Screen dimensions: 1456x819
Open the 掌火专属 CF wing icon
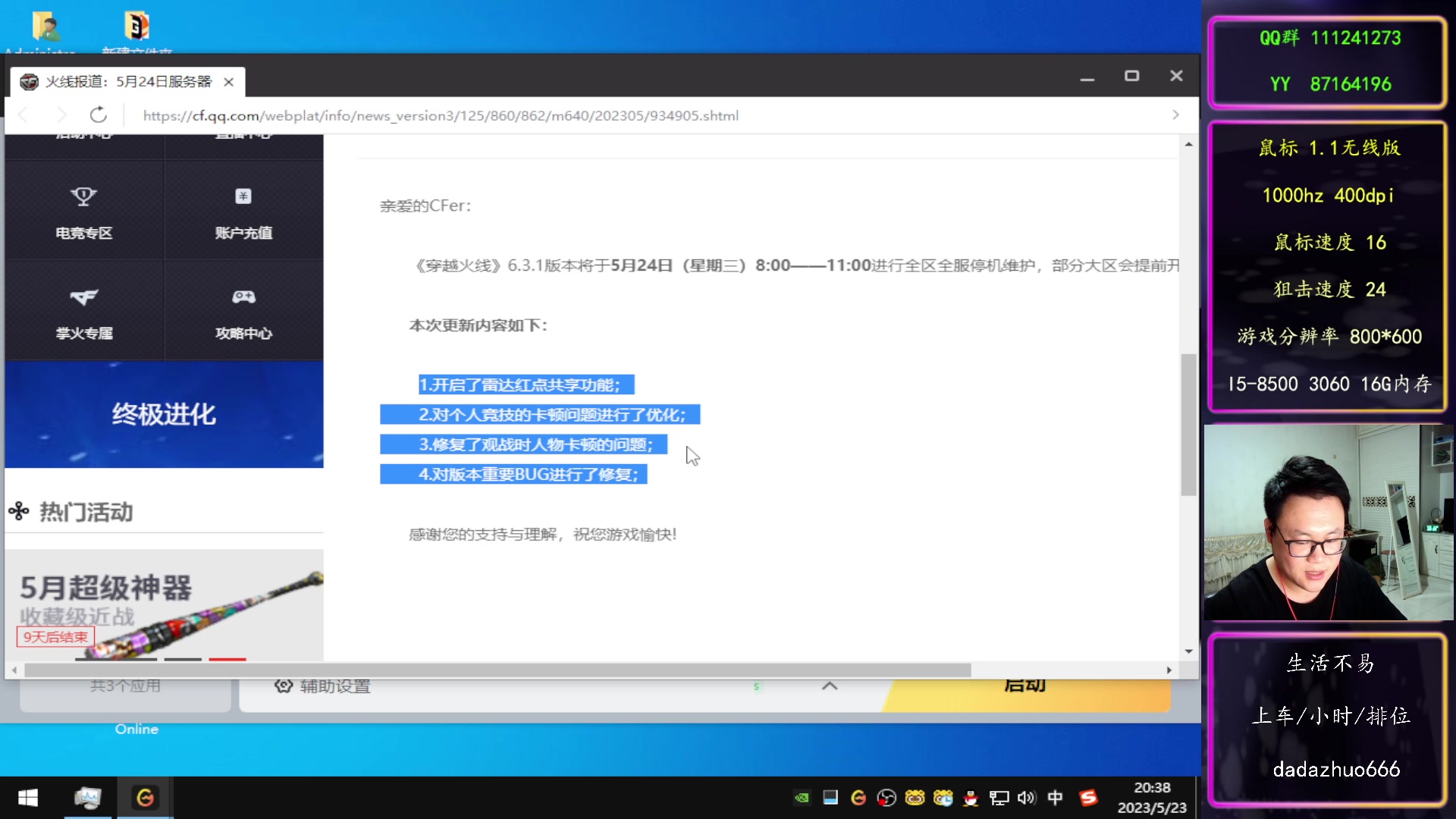point(84,297)
